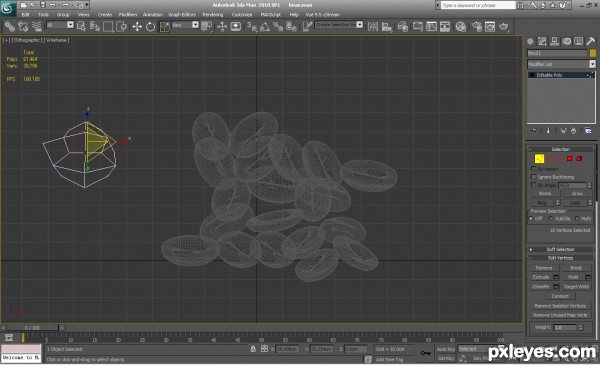Open the Graph Editors menu
The image size is (600, 365).
tap(182, 15)
